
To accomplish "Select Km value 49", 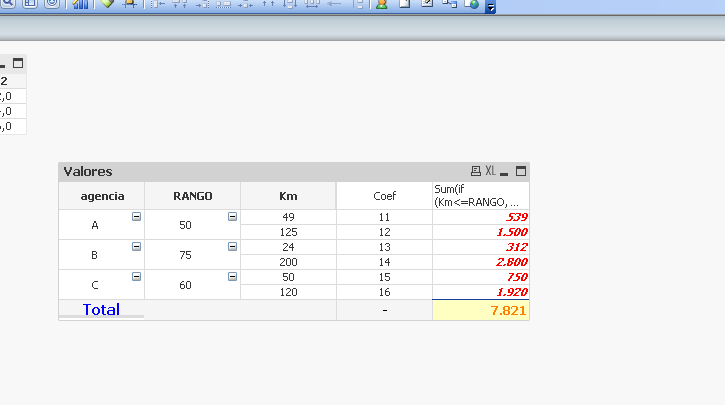I will pyautogui.click(x=288, y=217).
